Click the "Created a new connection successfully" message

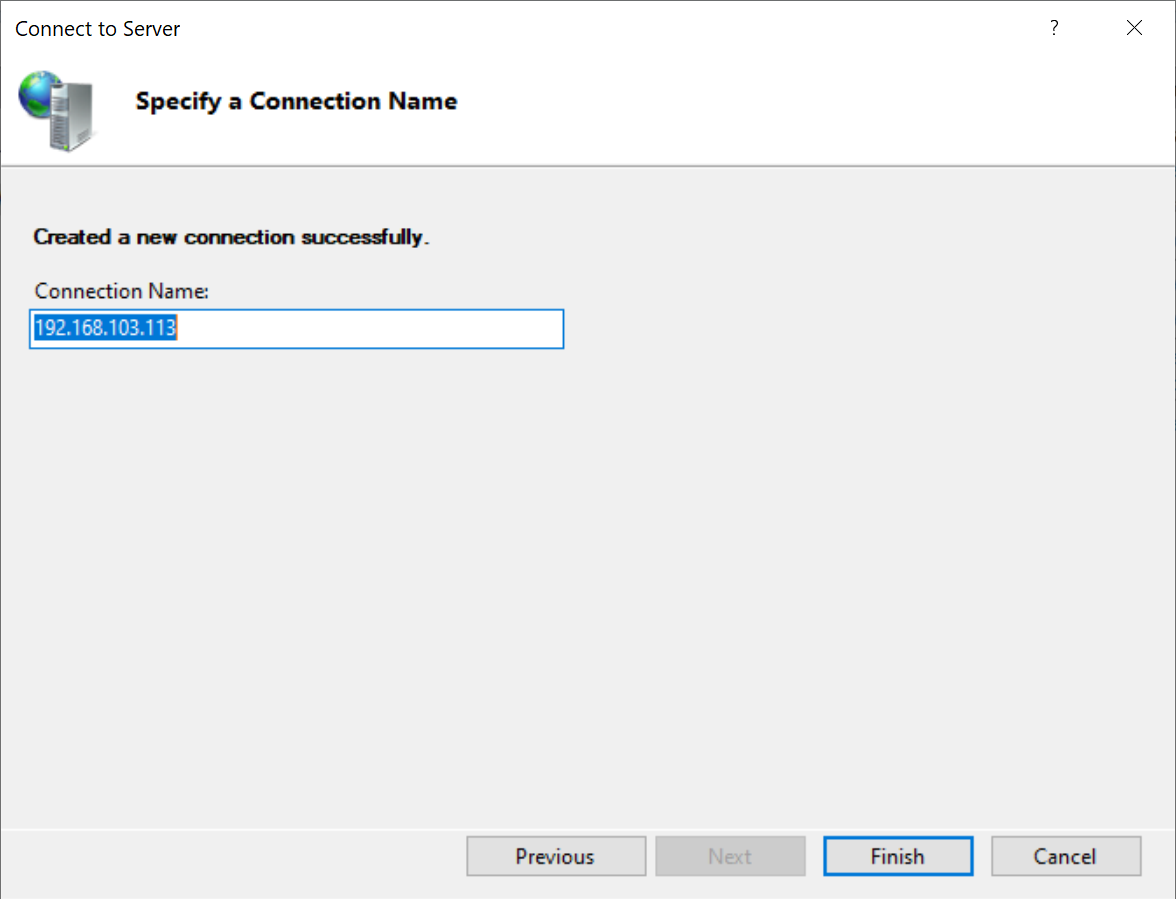[x=231, y=237]
